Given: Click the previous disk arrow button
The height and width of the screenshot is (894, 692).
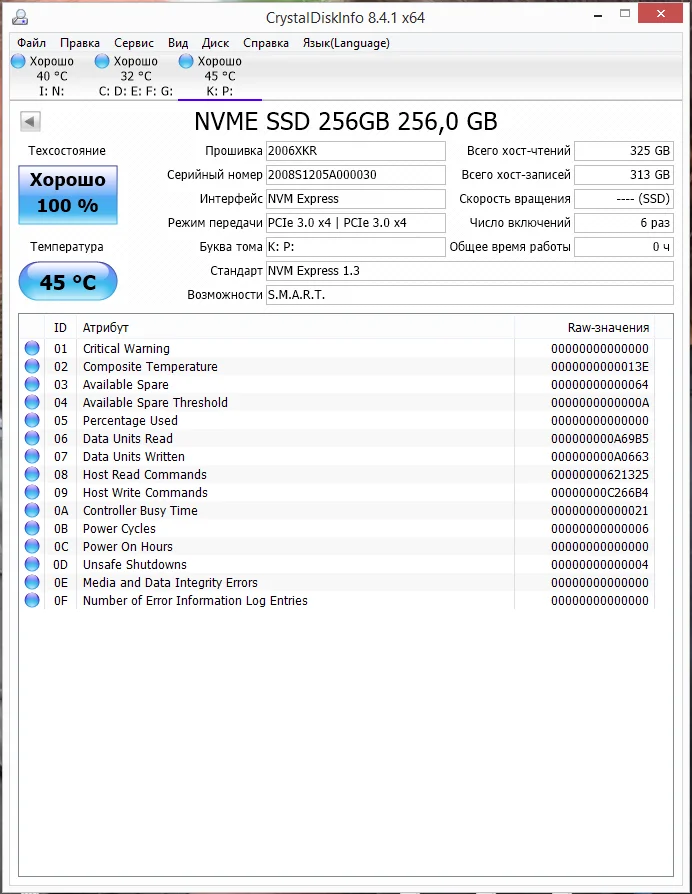Looking at the screenshot, I should 30,121.
